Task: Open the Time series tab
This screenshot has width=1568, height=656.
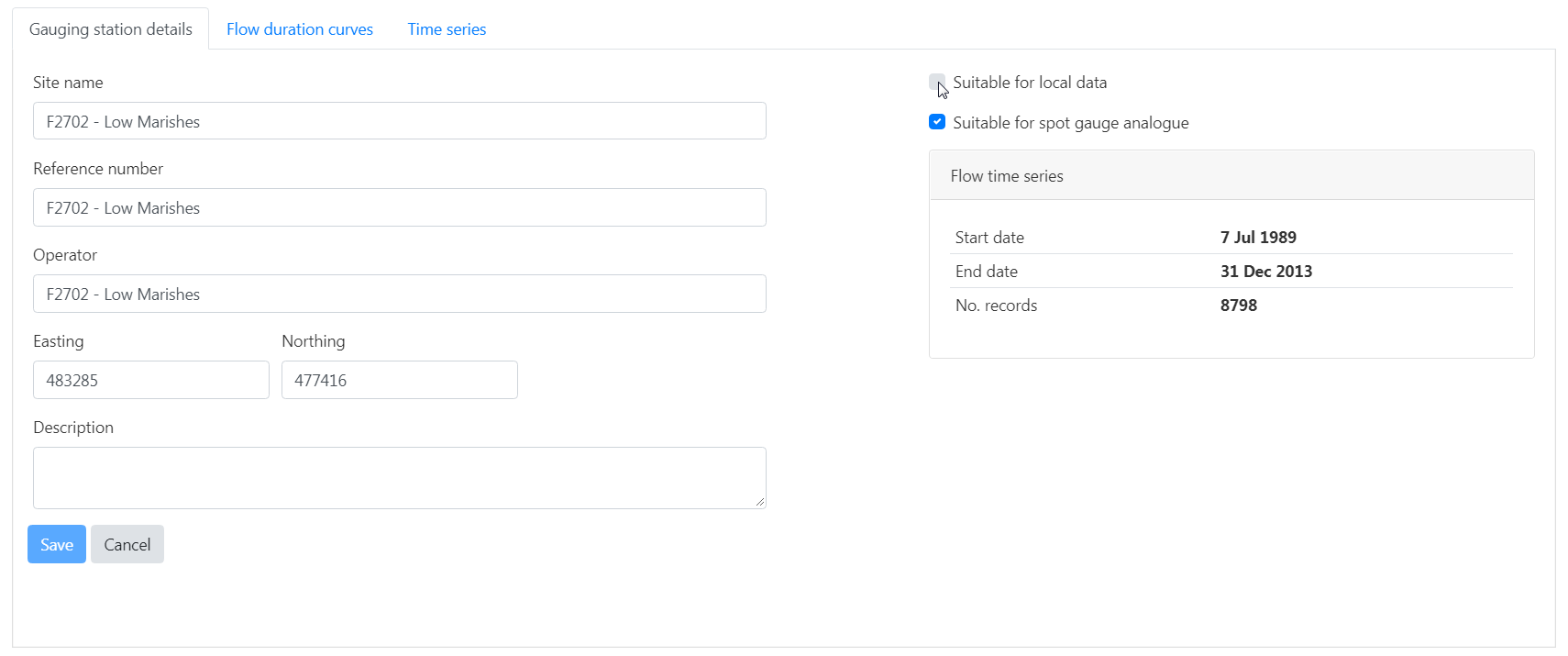Action: coord(447,29)
